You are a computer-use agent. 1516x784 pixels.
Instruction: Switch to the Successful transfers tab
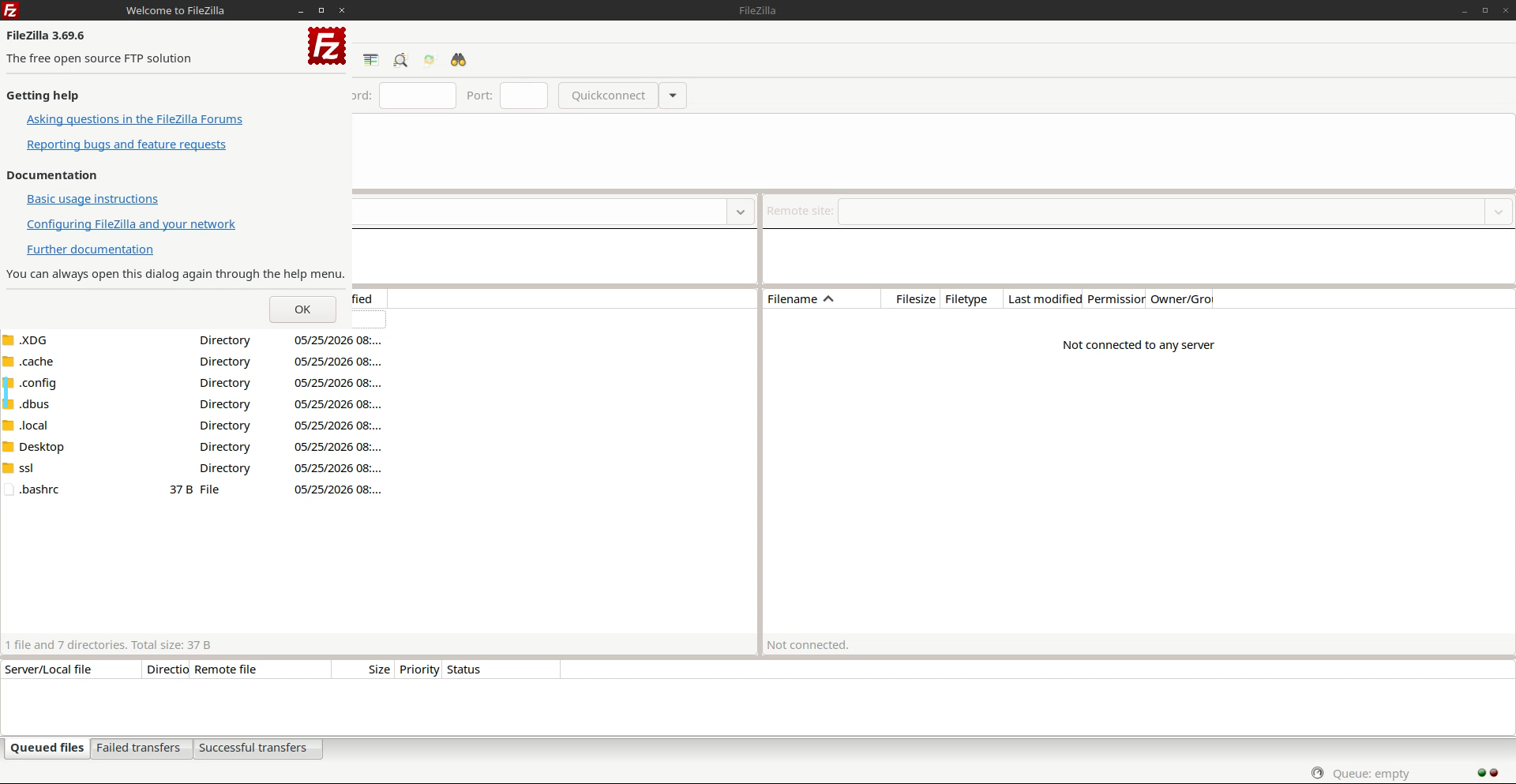point(253,748)
